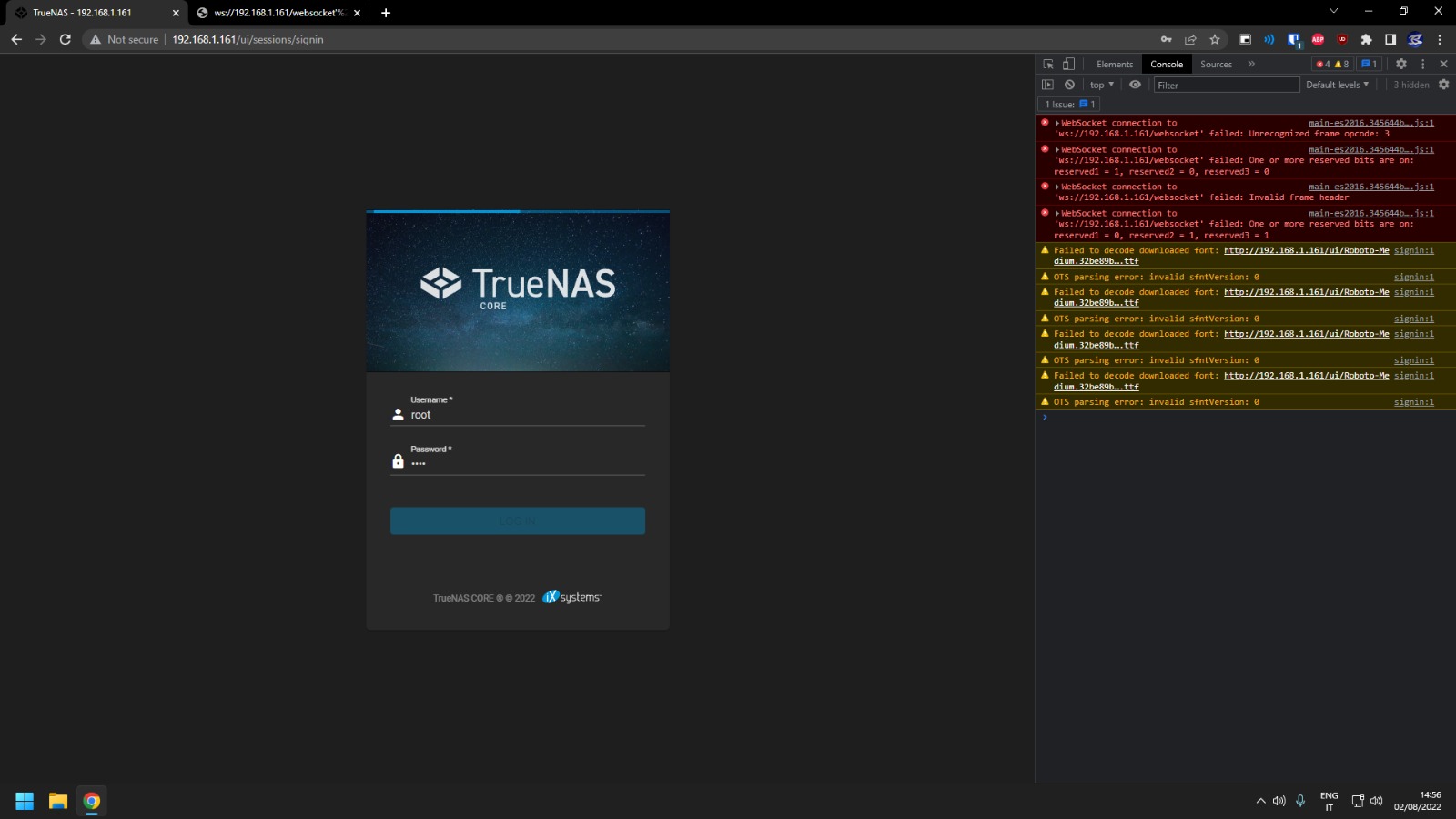Expand the Unrecognized frame opcode error

(1057, 123)
